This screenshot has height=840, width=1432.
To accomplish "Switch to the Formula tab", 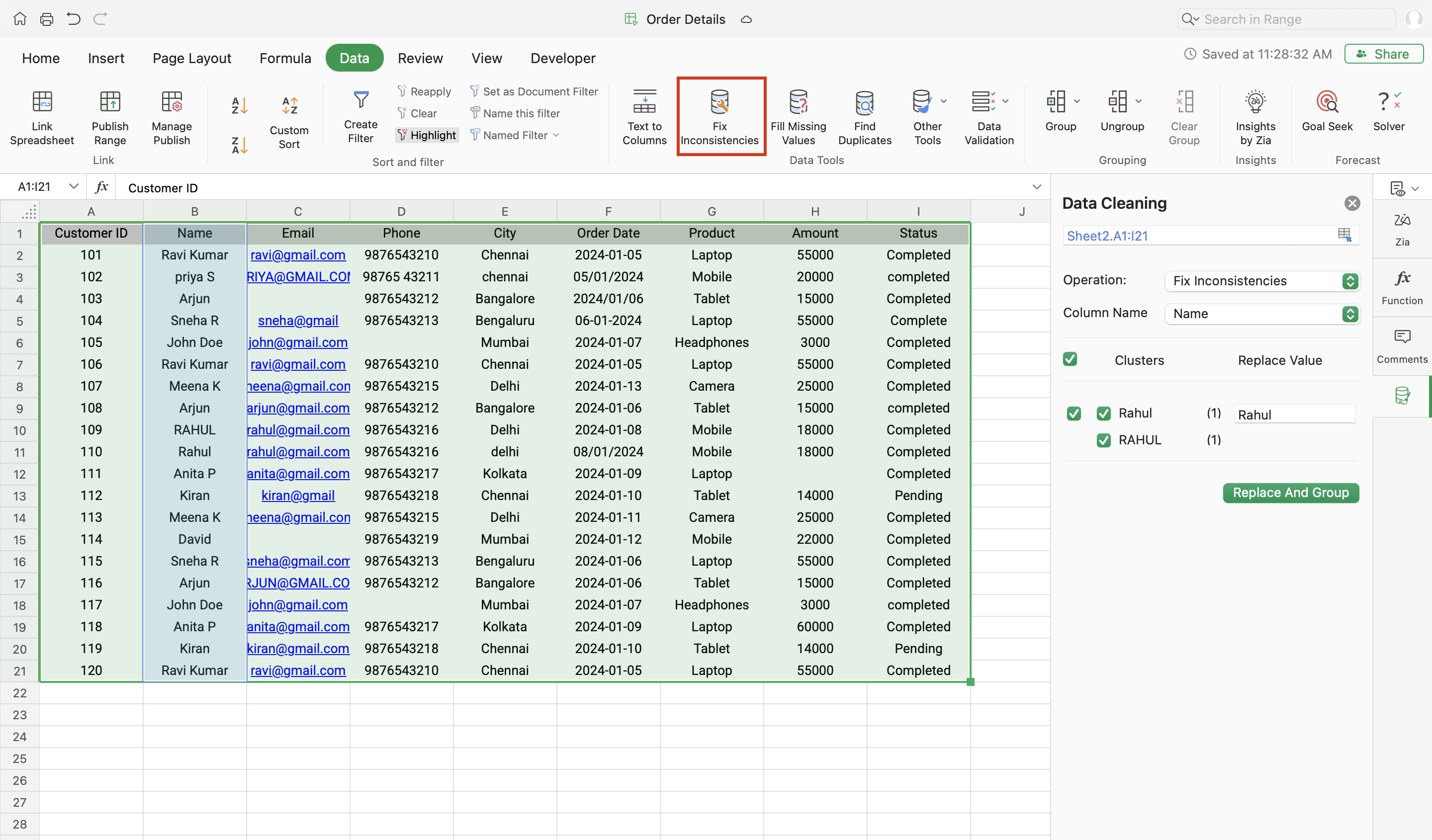I will coord(285,58).
